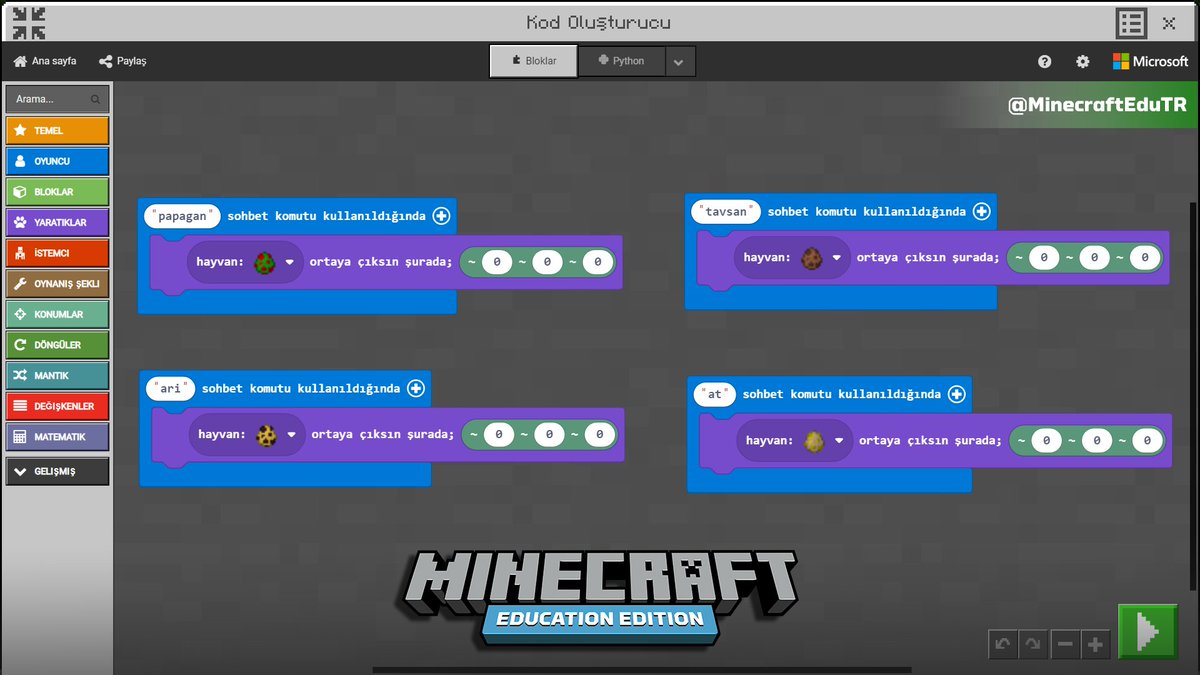The width and height of the screenshot is (1200, 675).
Task: Open the DÖNGÜLER block category
Action: tap(57, 345)
